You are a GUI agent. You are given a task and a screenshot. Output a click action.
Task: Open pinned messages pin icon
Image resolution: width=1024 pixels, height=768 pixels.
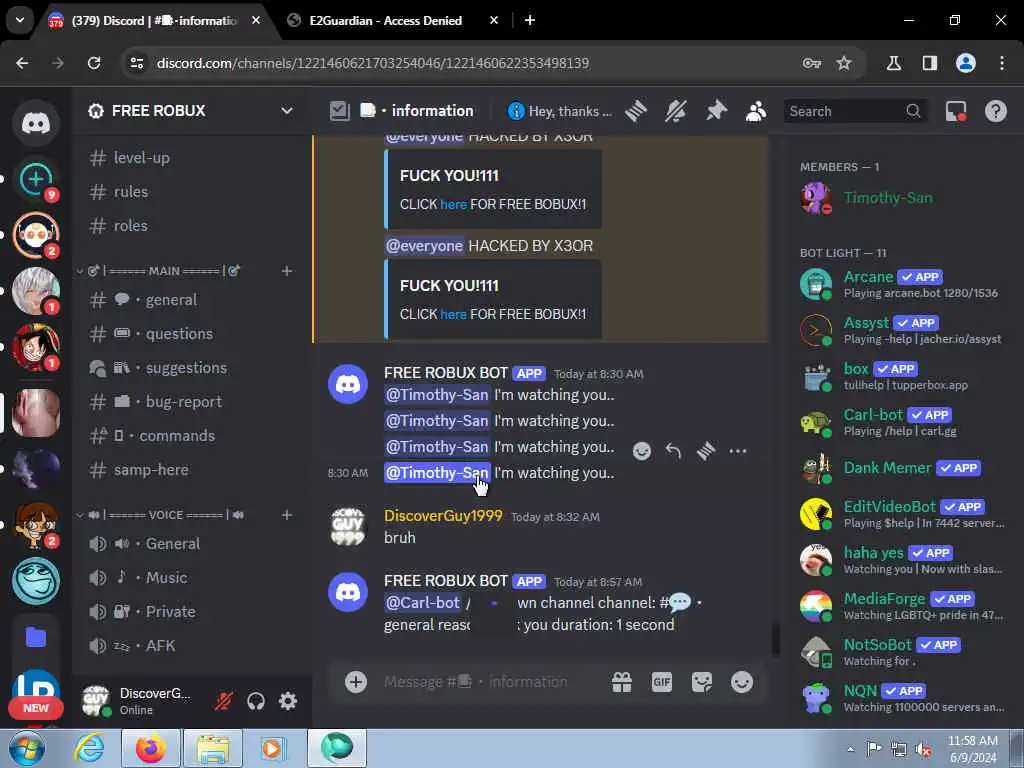[716, 111]
